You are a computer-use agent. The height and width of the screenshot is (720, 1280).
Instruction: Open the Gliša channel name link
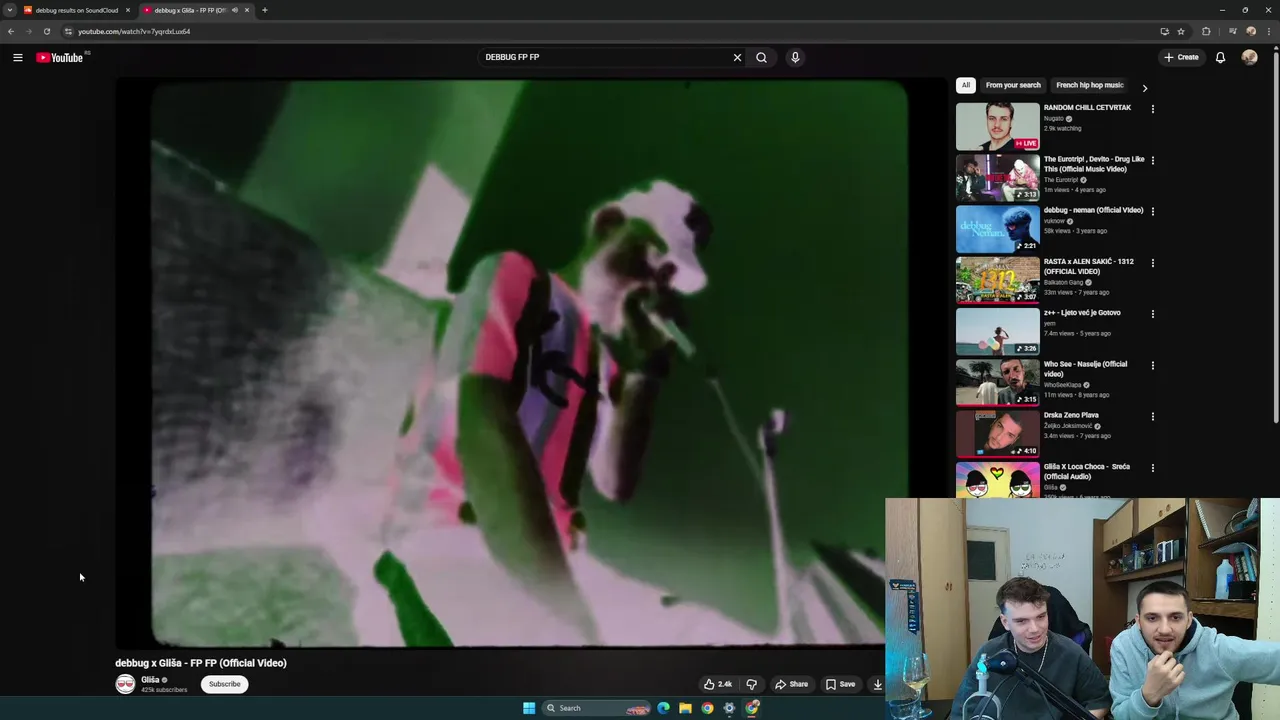point(150,680)
